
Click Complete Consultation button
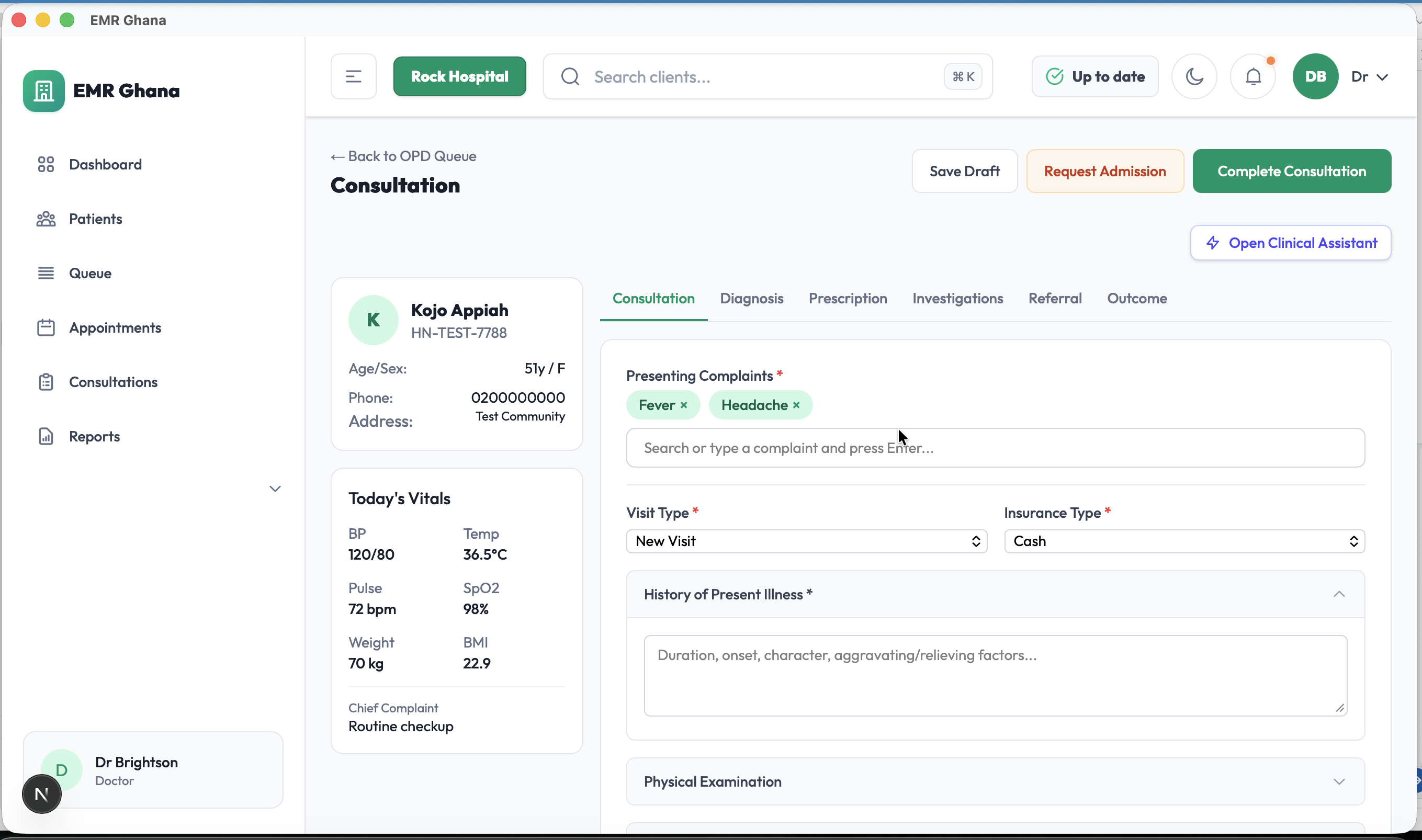(1291, 171)
